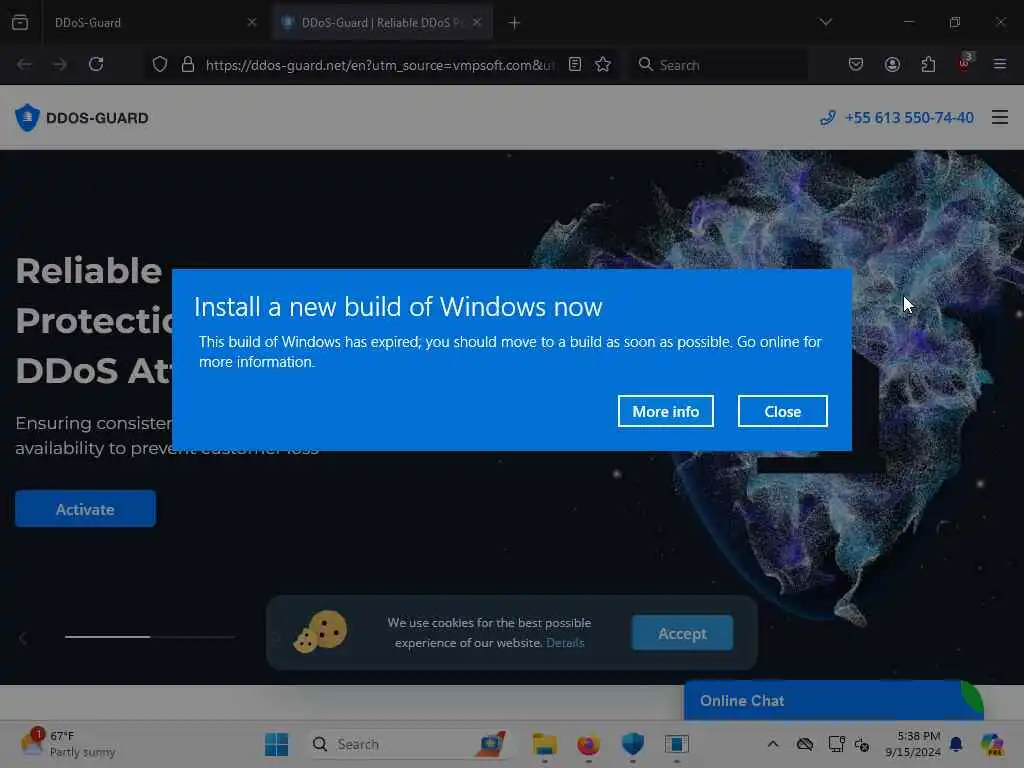The width and height of the screenshot is (1024, 768).
Task: Click the taskbar Search box
Action: [x=409, y=744]
